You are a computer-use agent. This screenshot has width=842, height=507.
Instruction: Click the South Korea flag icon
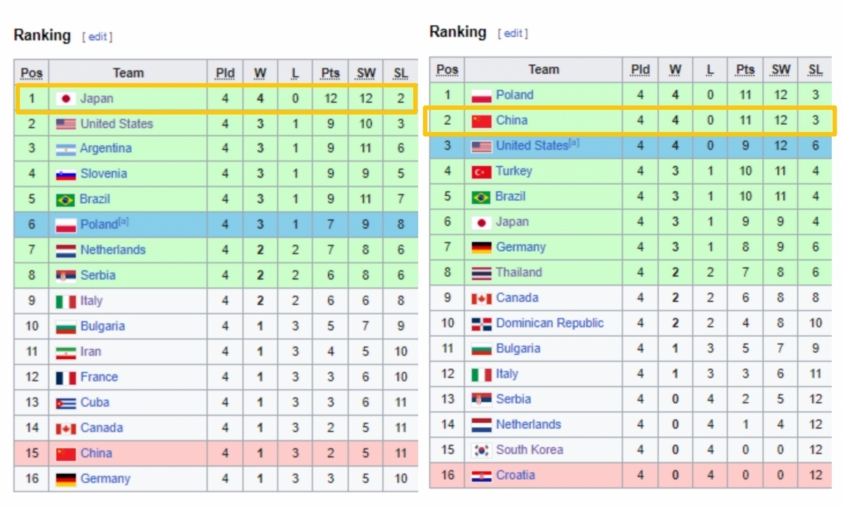(x=481, y=451)
